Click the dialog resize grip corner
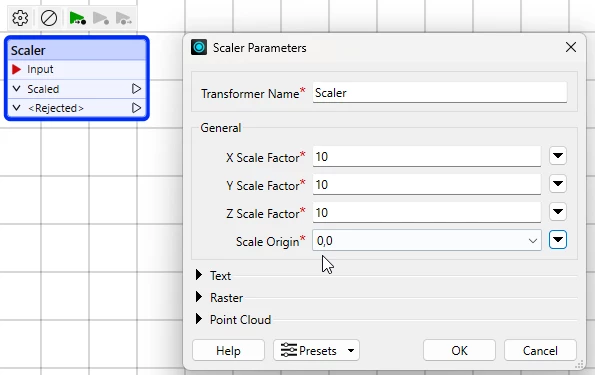The image size is (595, 375). [579, 365]
